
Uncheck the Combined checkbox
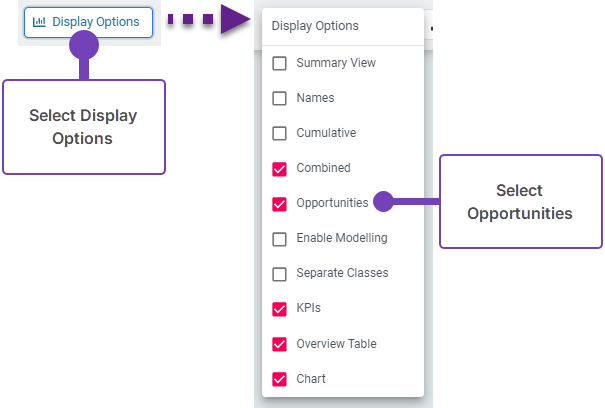click(x=280, y=169)
